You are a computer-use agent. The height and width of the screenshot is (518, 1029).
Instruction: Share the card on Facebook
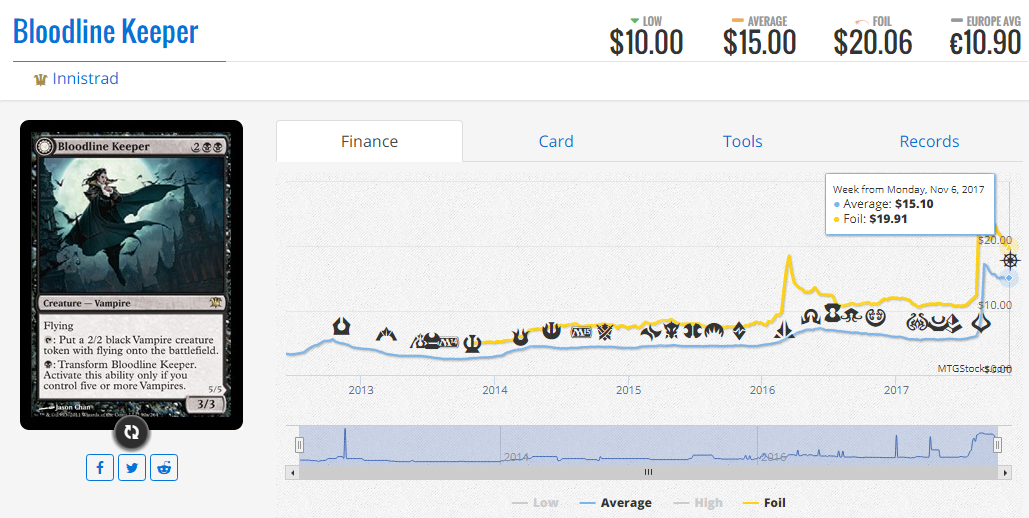click(x=100, y=467)
